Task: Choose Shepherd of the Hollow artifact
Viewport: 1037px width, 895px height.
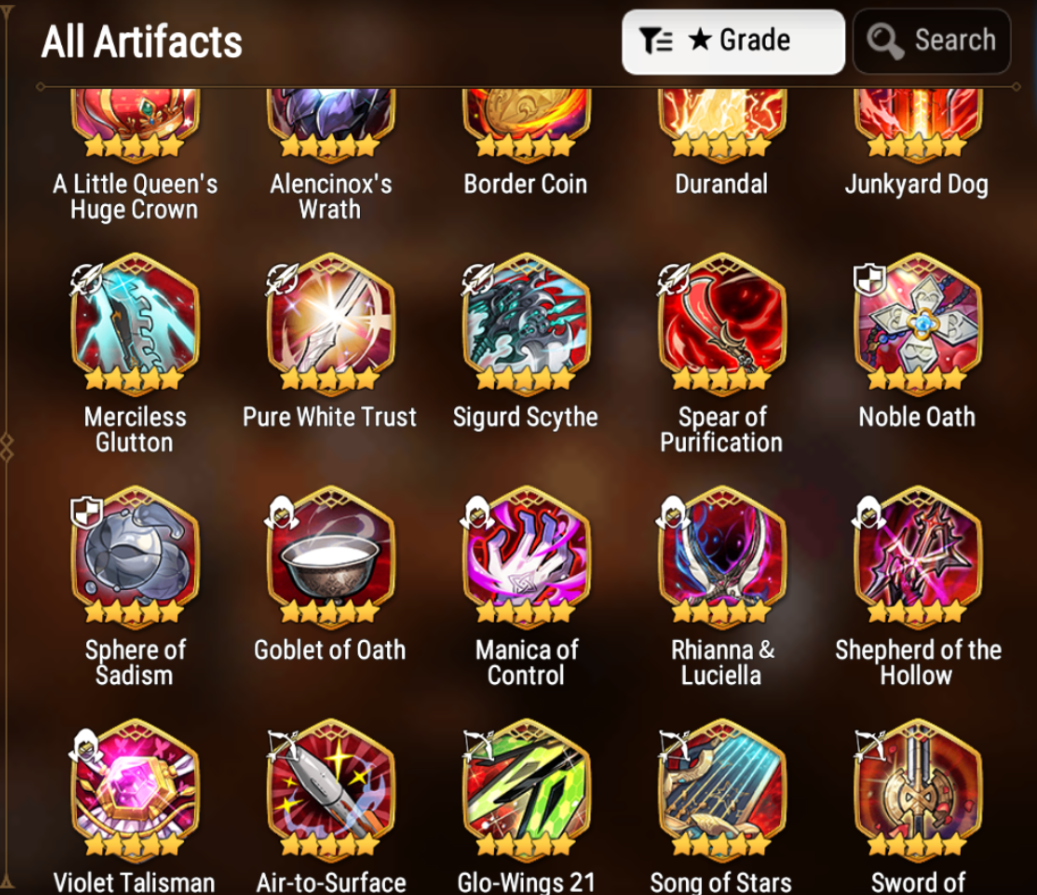Action: tap(917, 555)
